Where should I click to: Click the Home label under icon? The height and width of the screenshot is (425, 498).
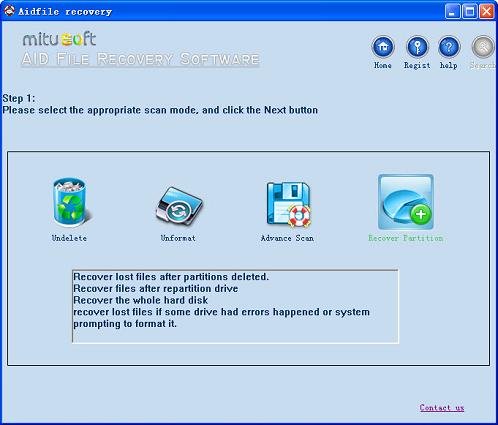(x=383, y=65)
